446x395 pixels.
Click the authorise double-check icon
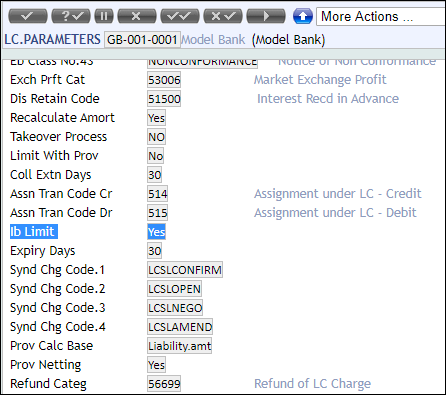180,16
